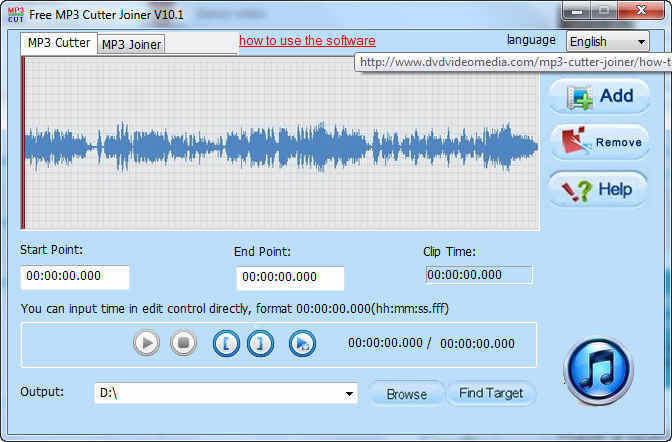The image size is (672, 442).
Task: Click the current playback time readout
Action: pyautogui.click(x=385, y=343)
